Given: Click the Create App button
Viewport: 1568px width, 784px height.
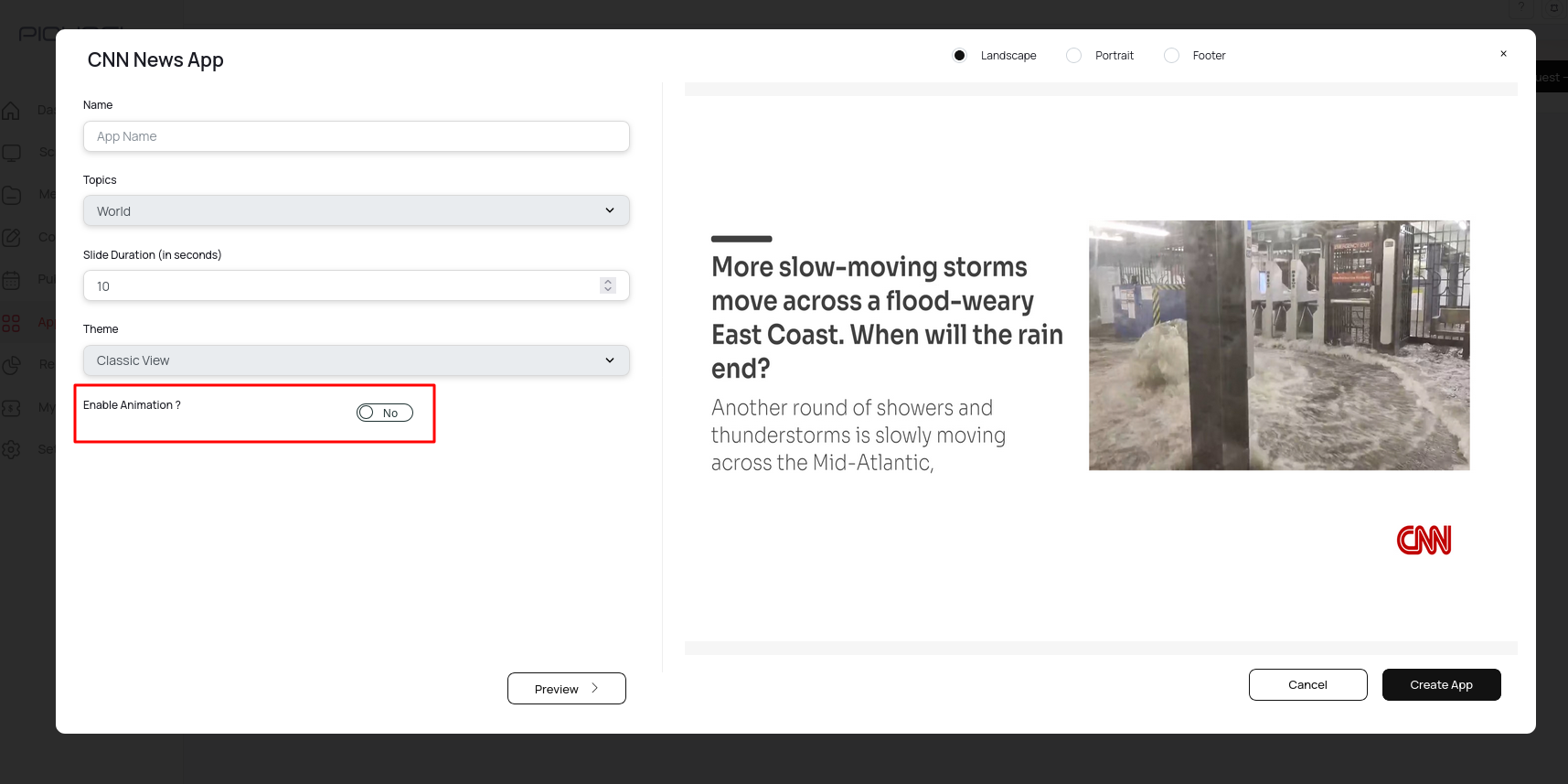Looking at the screenshot, I should coord(1441,685).
